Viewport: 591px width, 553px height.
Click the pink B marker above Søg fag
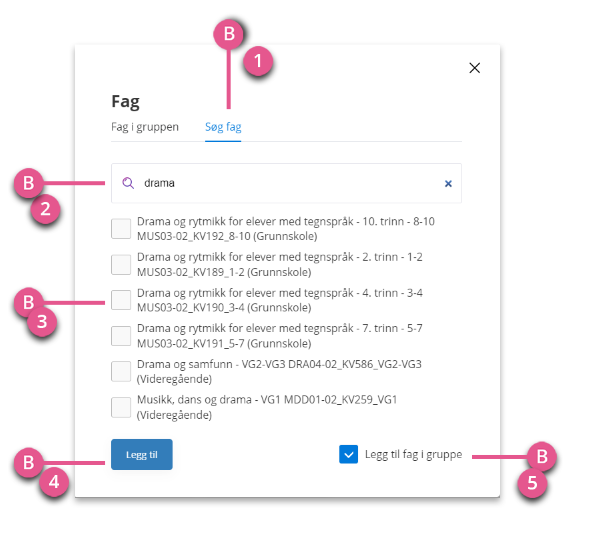click(x=228, y=34)
